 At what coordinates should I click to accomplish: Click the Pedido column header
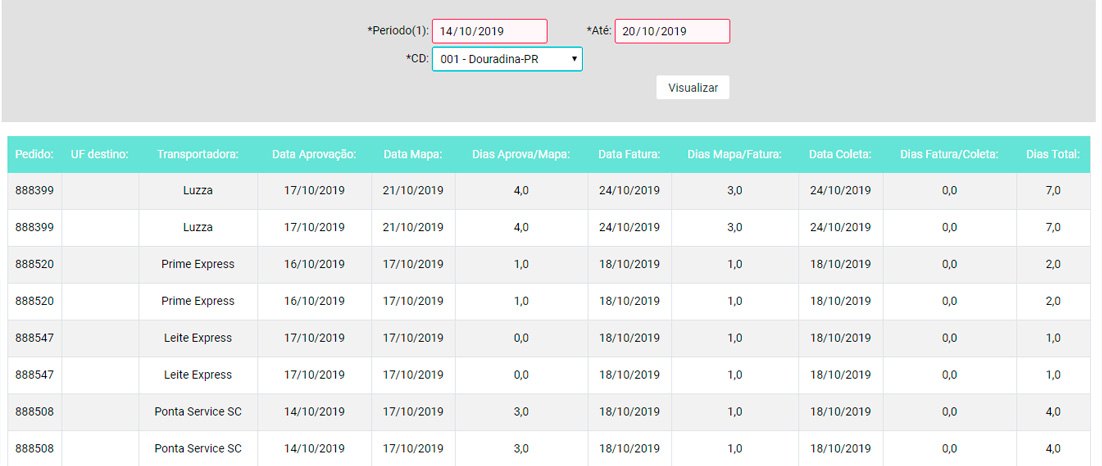point(34,155)
